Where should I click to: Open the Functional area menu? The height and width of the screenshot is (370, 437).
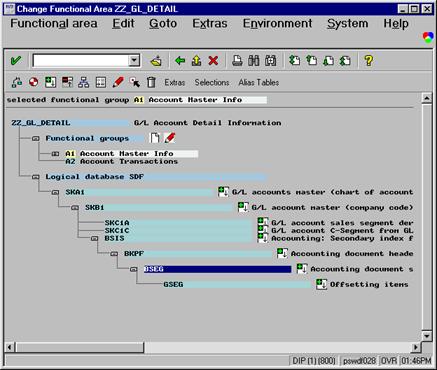click(x=54, y=24)
